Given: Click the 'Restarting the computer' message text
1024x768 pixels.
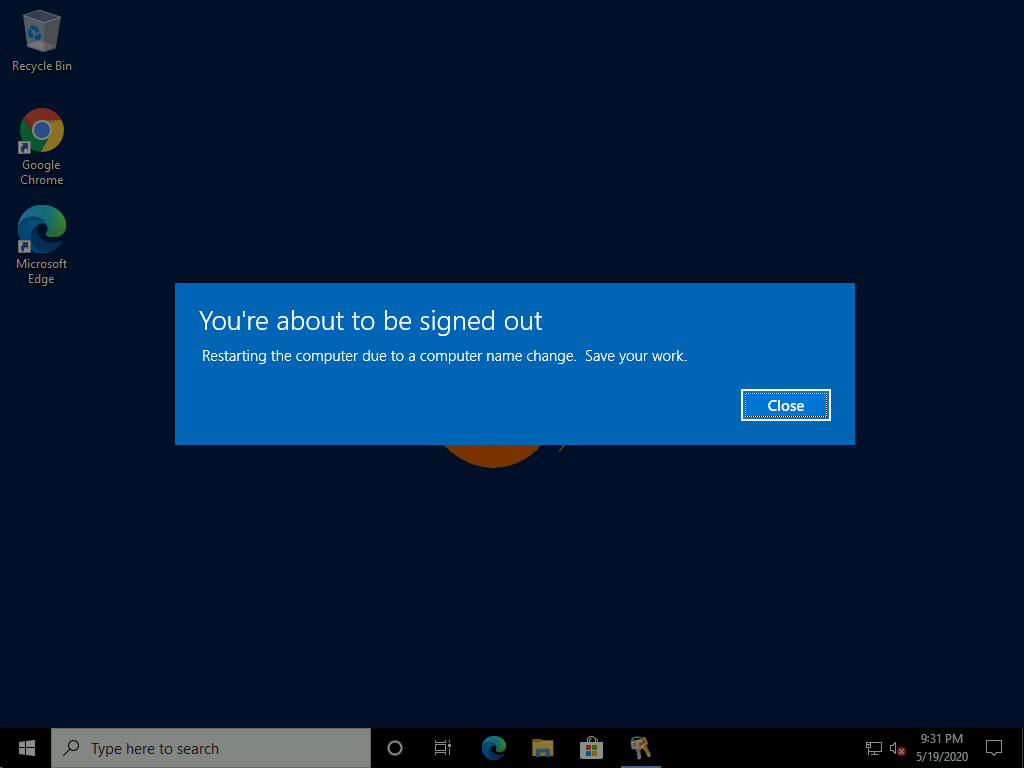Looking at the screenshot, I should pyautogui.click(x=444, y=356).
